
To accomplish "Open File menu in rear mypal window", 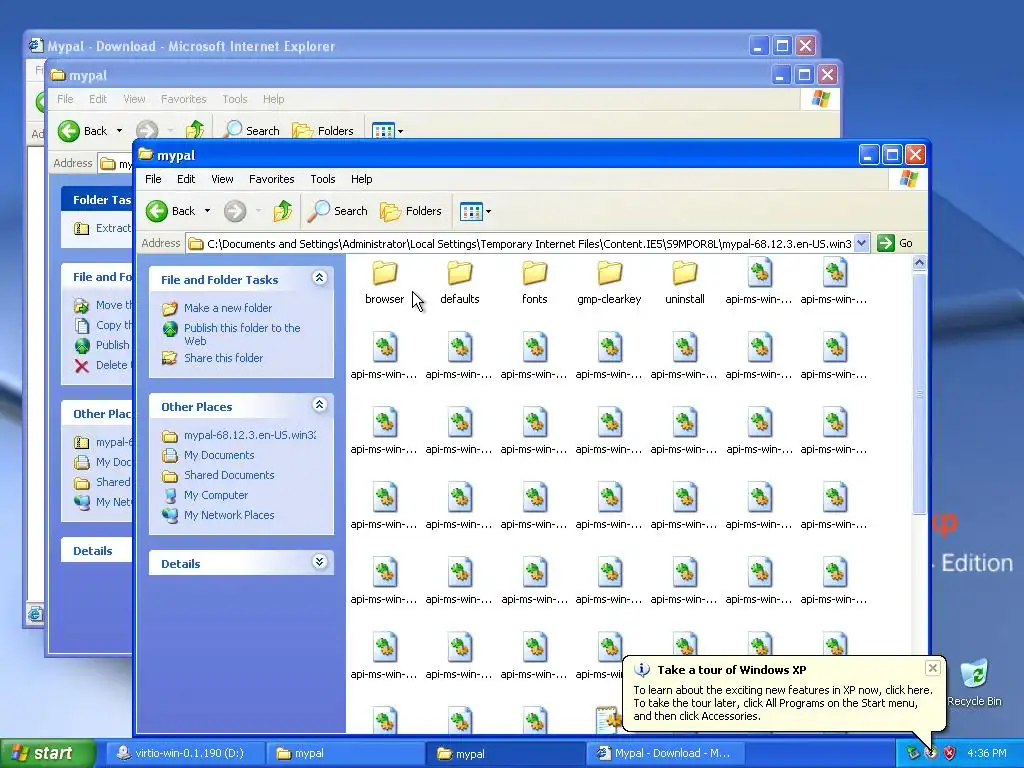I will pyautogui.click(x=65, y=99).
